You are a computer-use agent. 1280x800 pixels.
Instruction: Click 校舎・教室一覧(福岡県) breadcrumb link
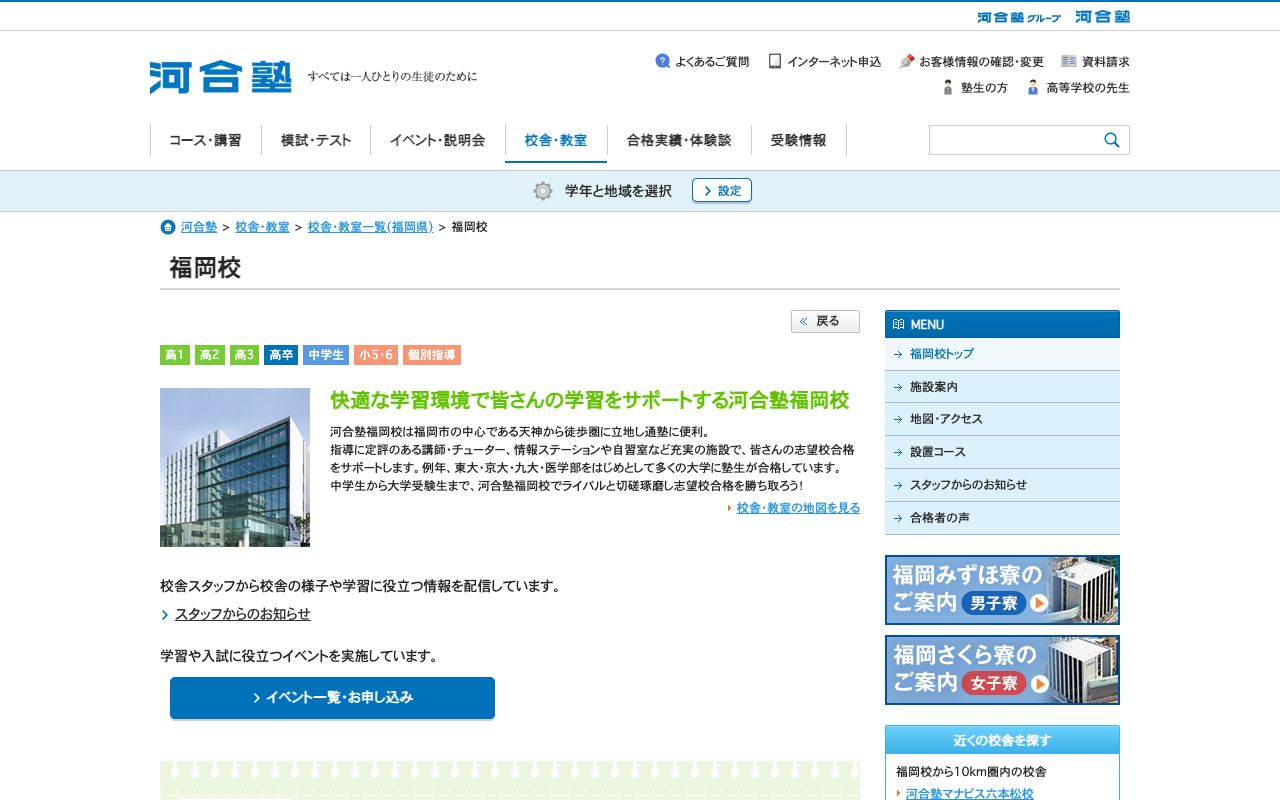pyautogui.click(x=370, y=227)
